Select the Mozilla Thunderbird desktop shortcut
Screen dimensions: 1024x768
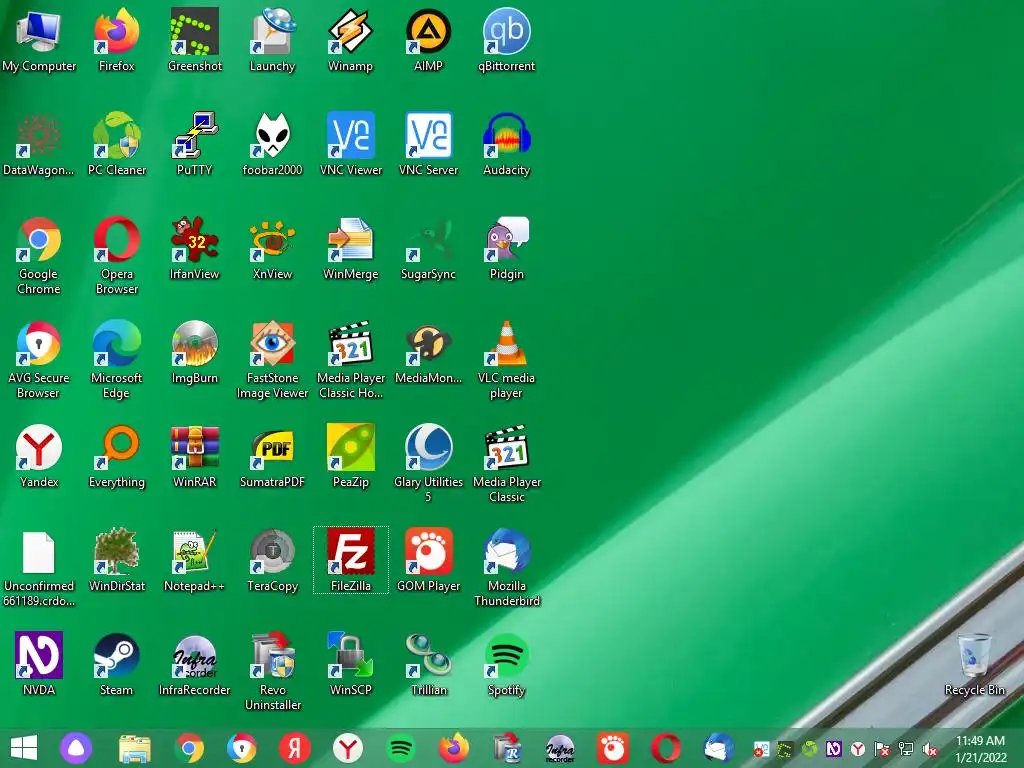tap(507, 567)
